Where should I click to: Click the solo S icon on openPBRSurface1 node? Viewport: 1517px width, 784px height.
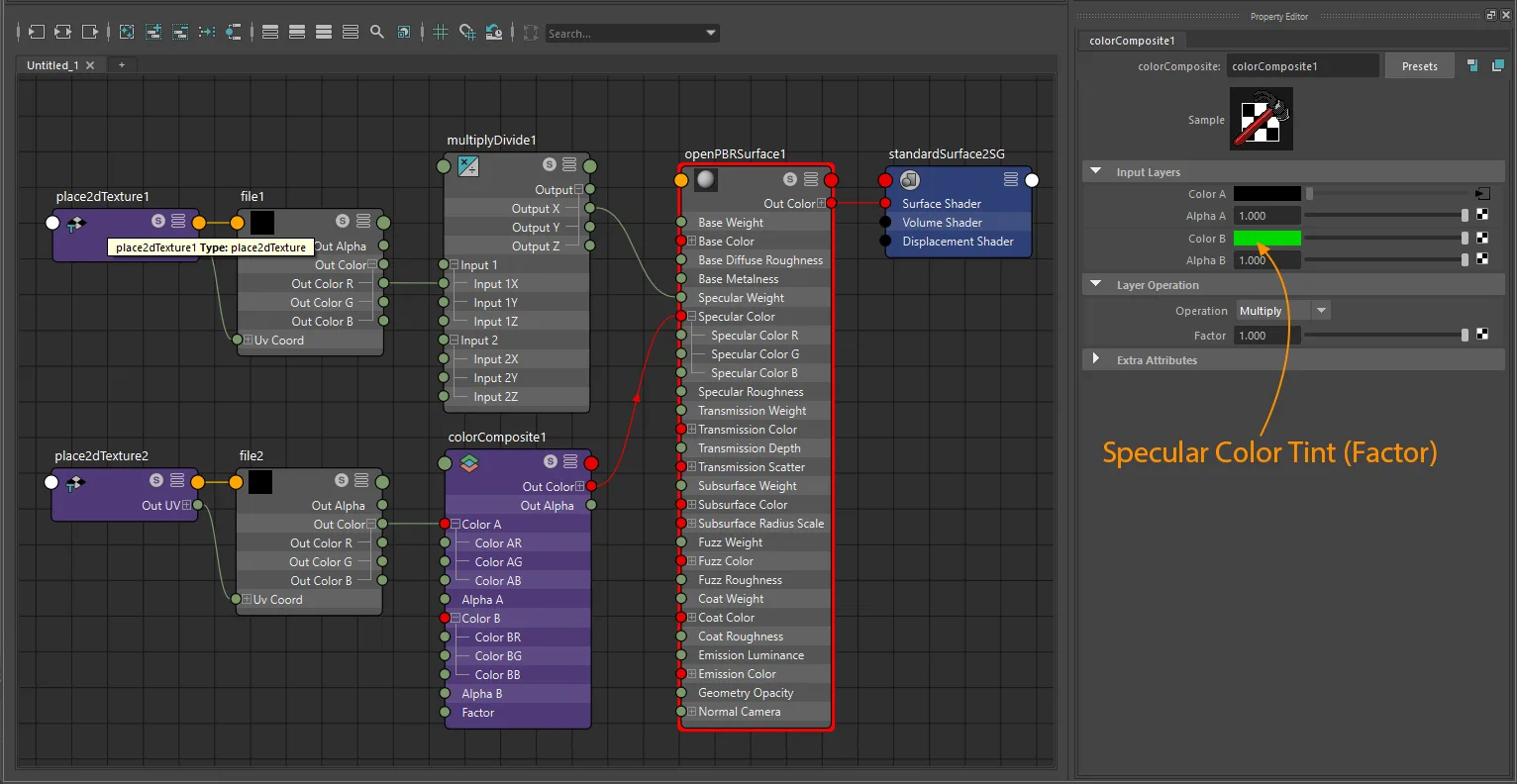[790, 179]
